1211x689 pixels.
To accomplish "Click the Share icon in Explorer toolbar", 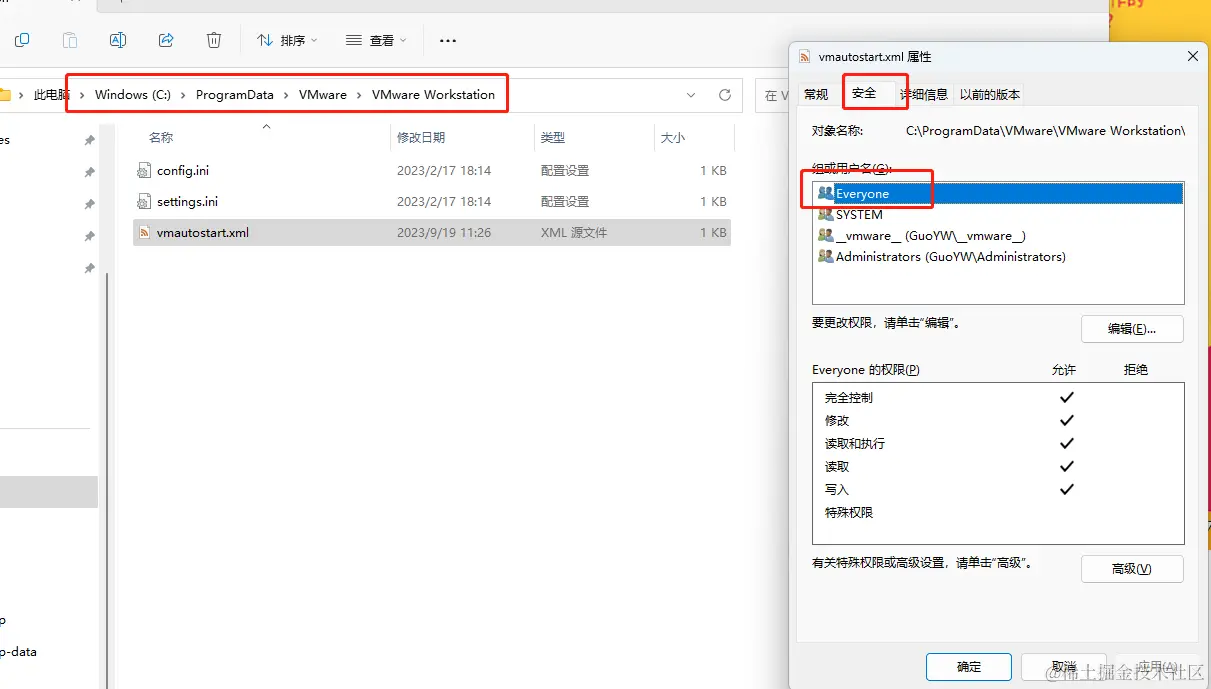I will pos(166,40).
